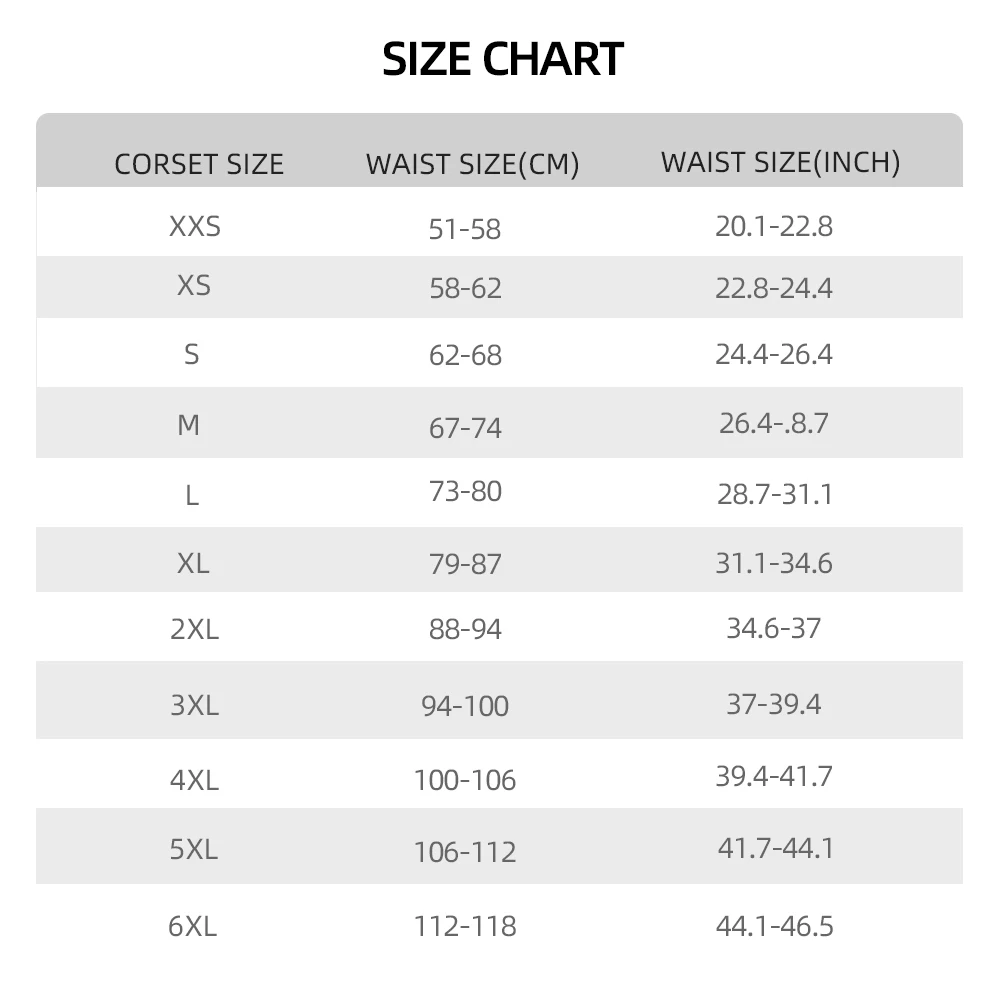Click the SIZE CHART title
The width and height of the screenshot is (1000, 1000).
click(x=503, y=59)
